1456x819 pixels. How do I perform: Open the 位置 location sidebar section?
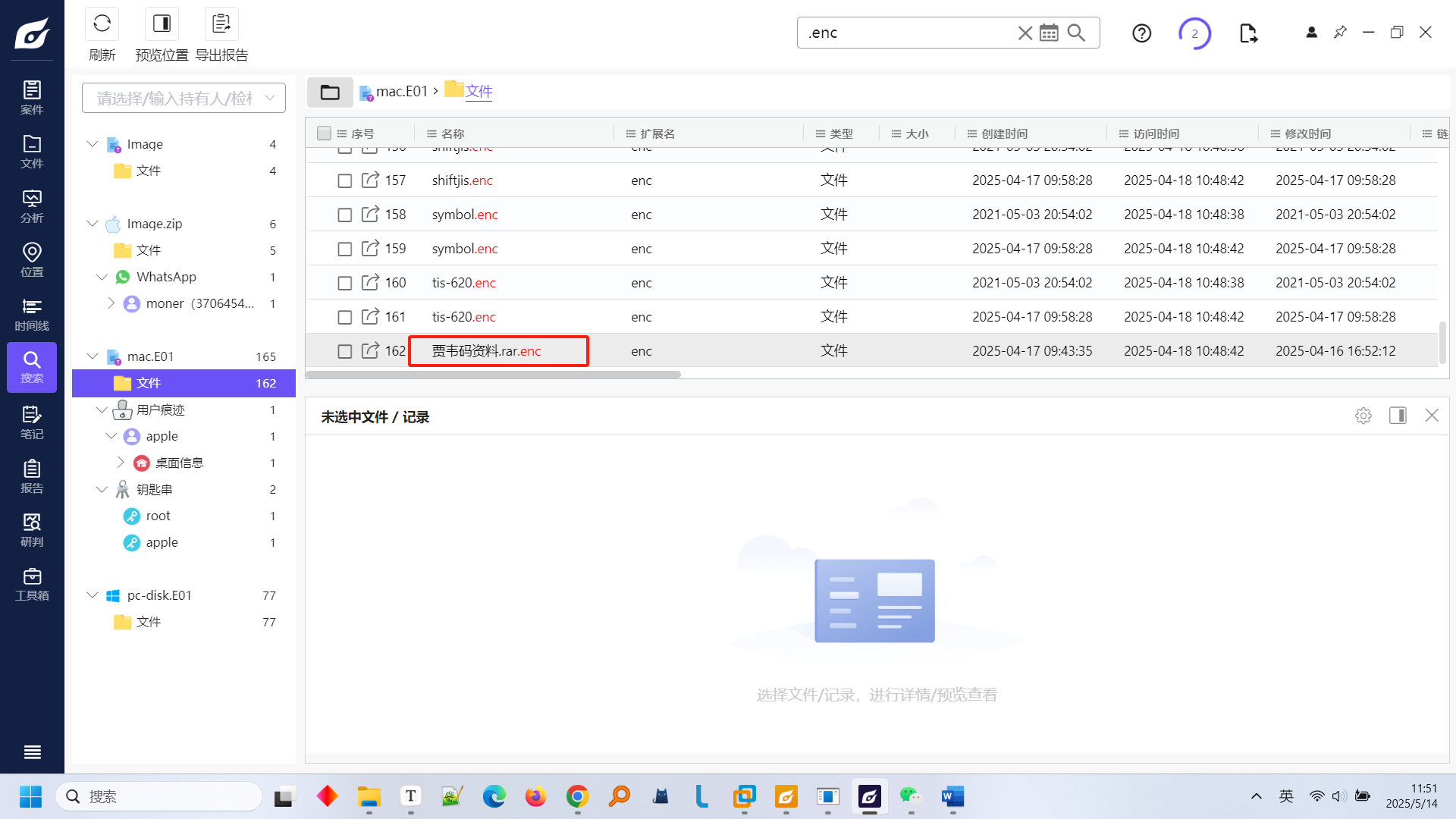(32, 260)
